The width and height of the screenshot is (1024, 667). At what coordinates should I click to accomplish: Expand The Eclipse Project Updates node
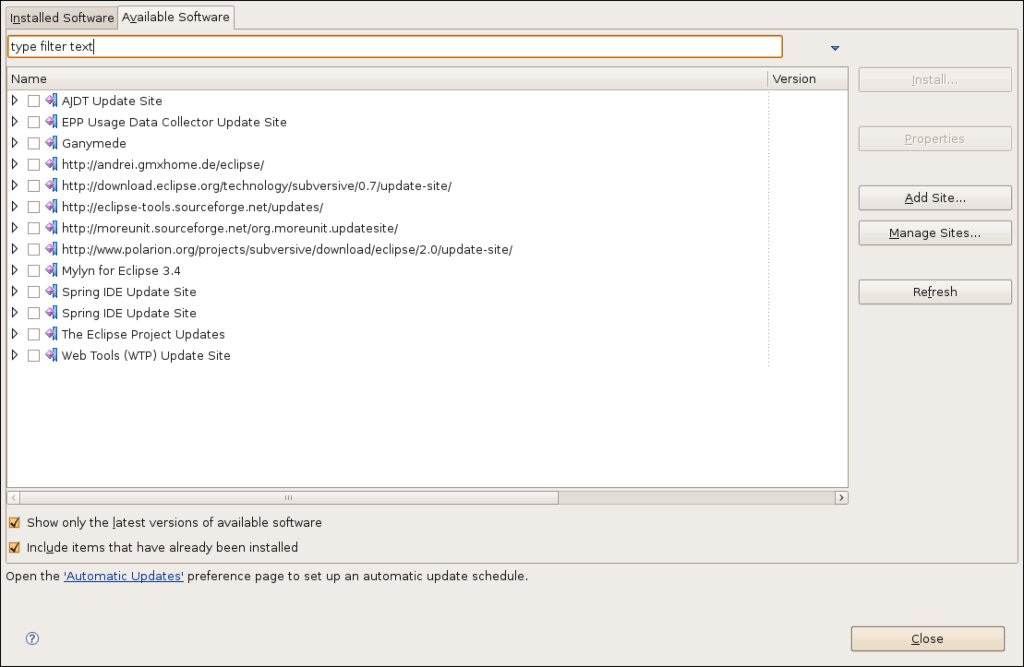click(15, 334)
